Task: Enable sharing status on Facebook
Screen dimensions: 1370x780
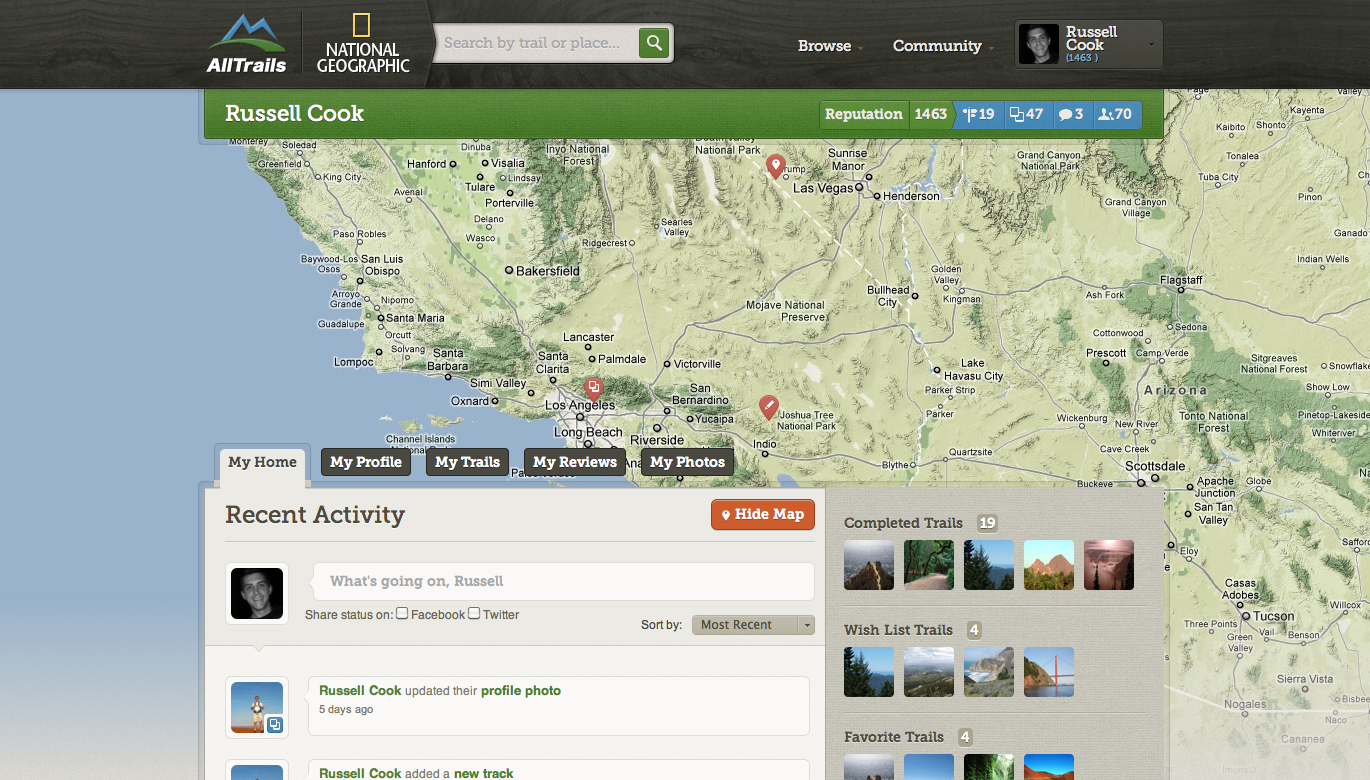Action: point(402,613)
